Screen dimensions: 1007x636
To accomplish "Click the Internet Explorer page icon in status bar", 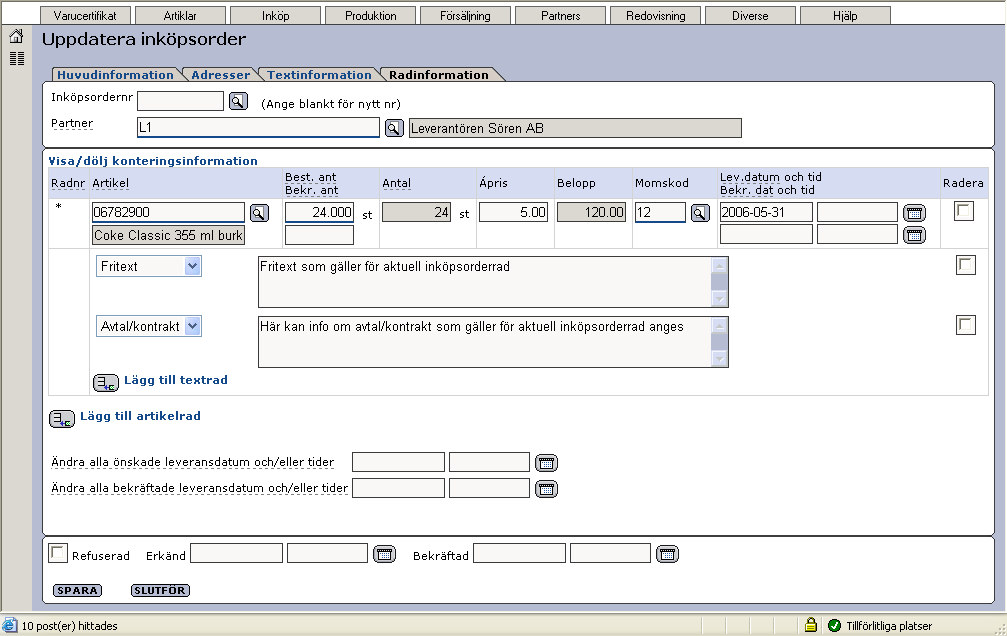I will click(x=10, y=625).
